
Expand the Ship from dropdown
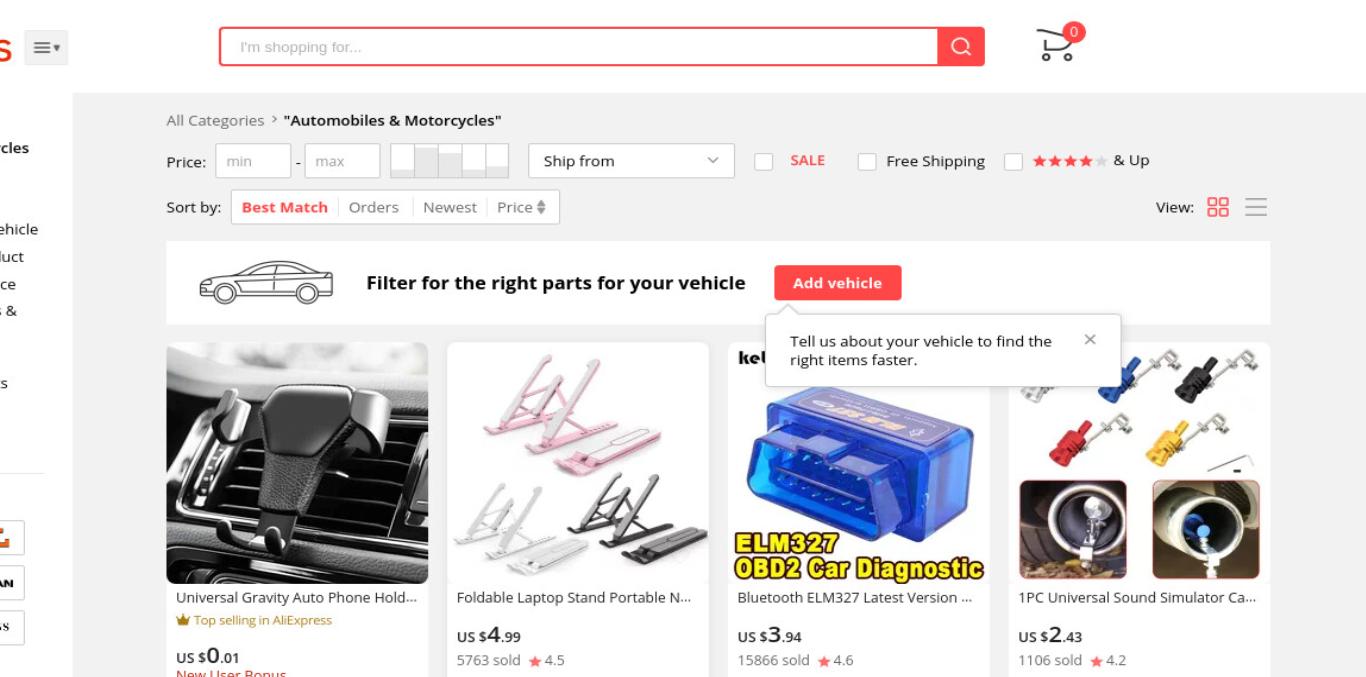click(631, 161)
